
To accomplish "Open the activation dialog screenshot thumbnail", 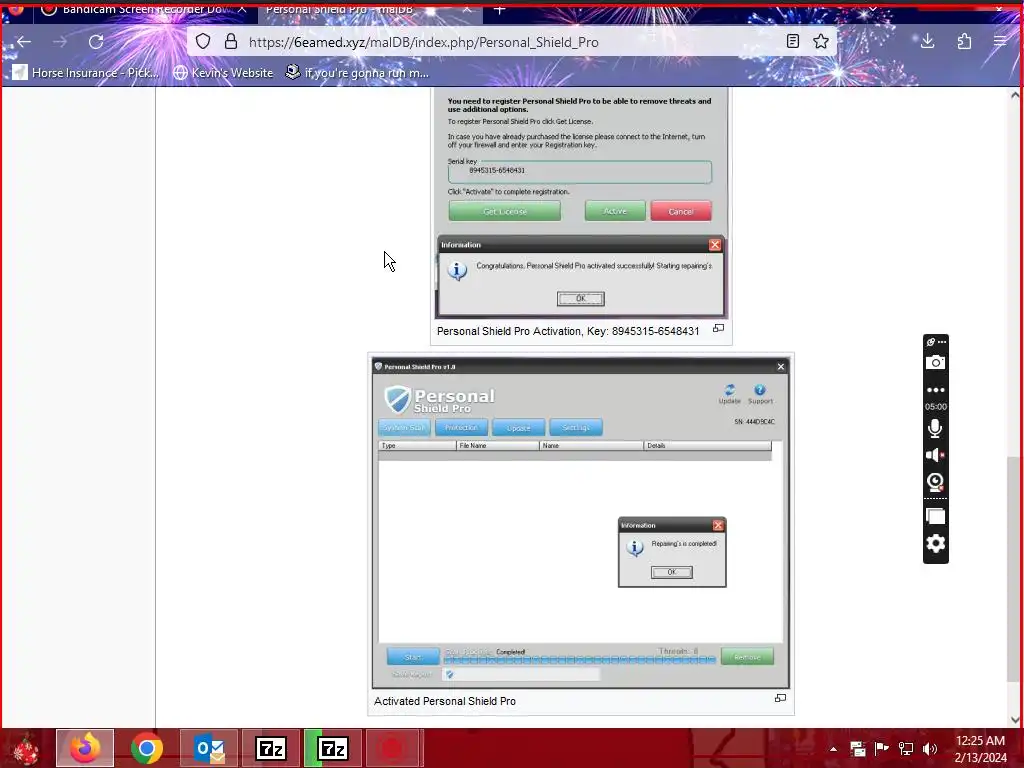I will point(581,202).
